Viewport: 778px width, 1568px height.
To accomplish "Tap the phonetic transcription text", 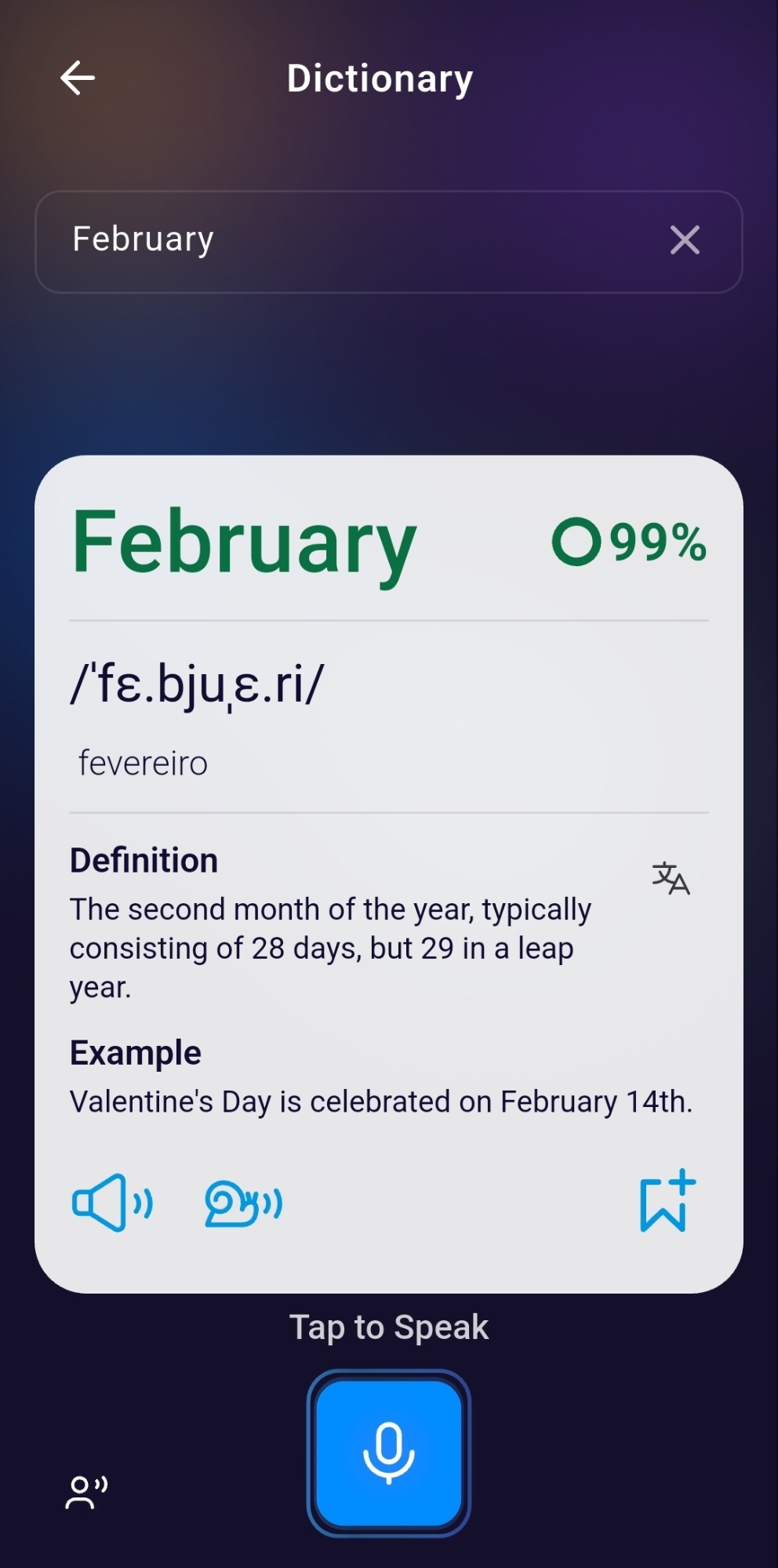I will pyautogui.click(x=197, y=684).
